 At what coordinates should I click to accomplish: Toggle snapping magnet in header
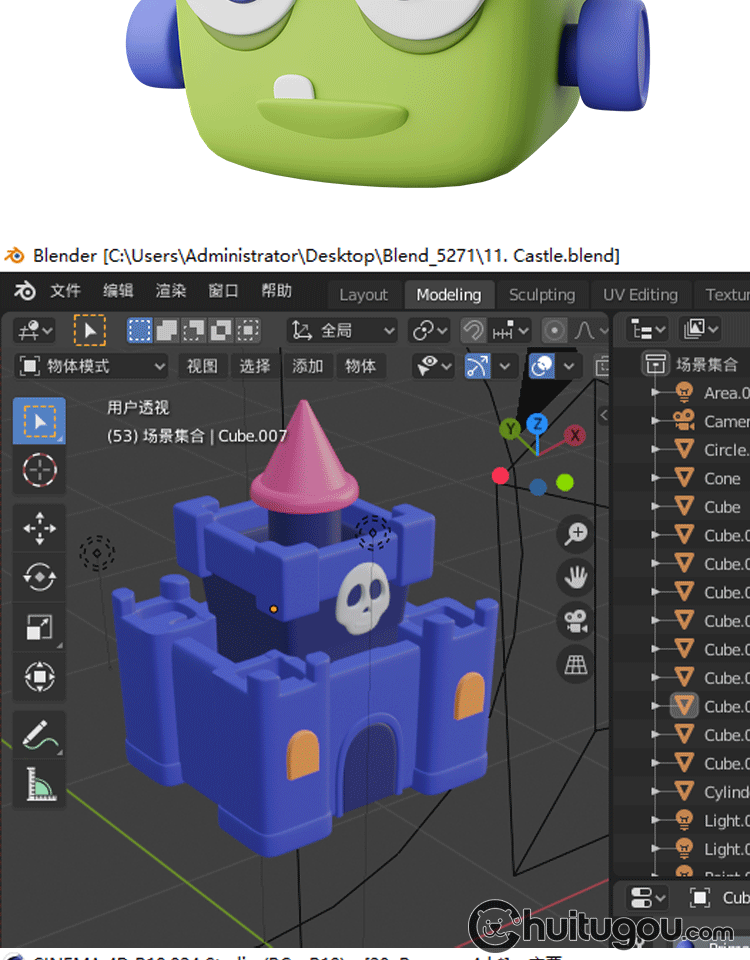click(473, 330)
